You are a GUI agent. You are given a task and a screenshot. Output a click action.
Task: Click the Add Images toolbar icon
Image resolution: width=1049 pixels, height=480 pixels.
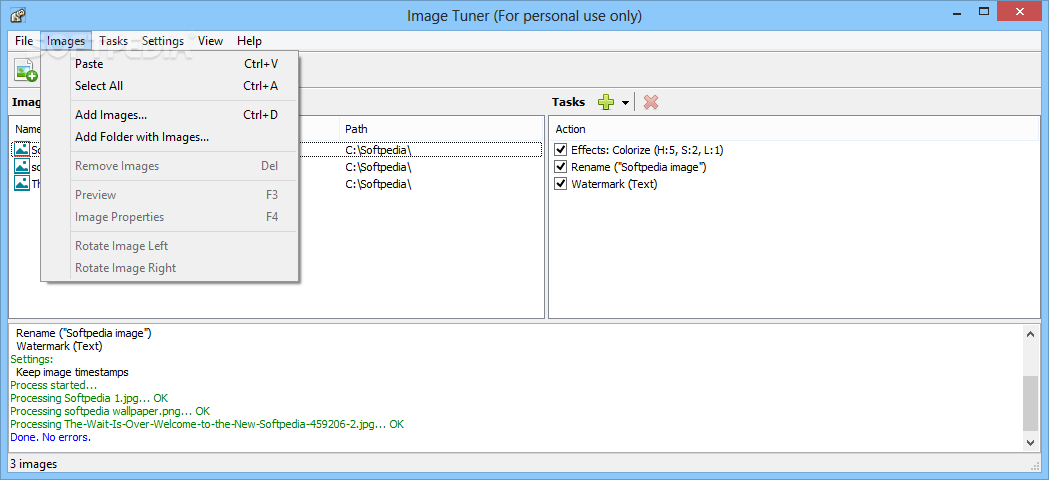(x=26, y=70)
